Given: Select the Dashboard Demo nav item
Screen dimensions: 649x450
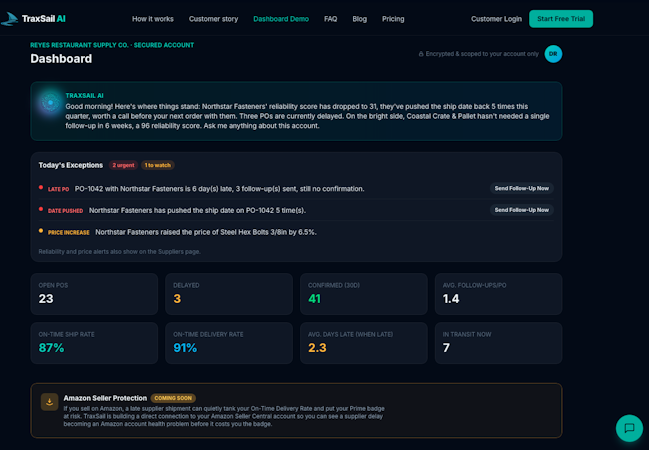Looking at the screenshot, I should click(x=281, y=19).
